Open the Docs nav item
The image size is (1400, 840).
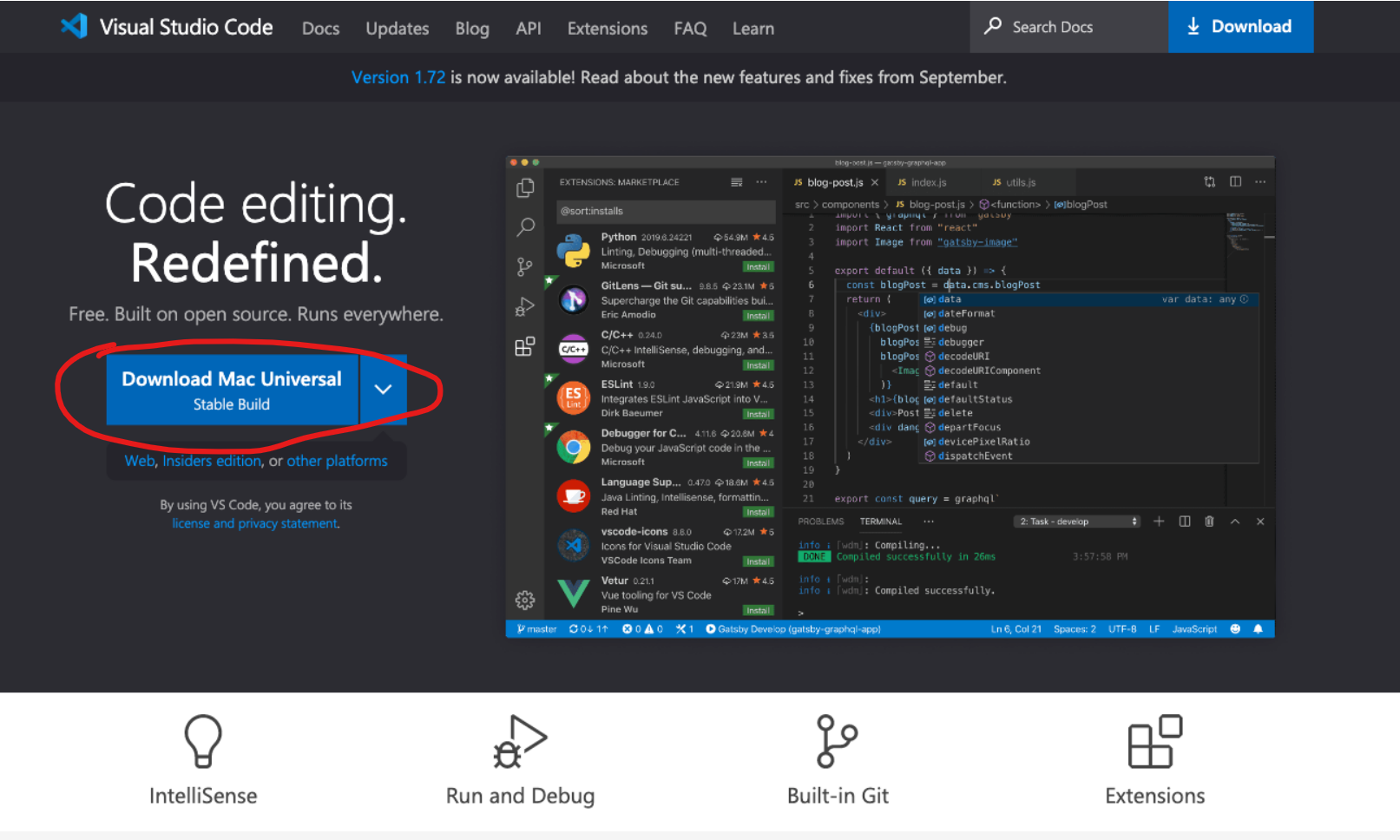(x=320, y=29)
